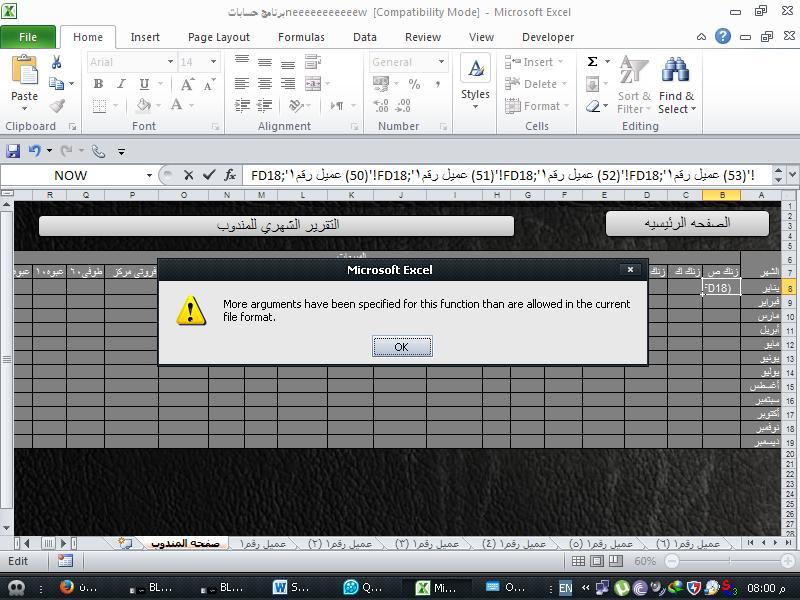Image resolution: width=800 pixels, height=600 pixels.
Task: Open the Styles gallery
Action: (475, 82)
